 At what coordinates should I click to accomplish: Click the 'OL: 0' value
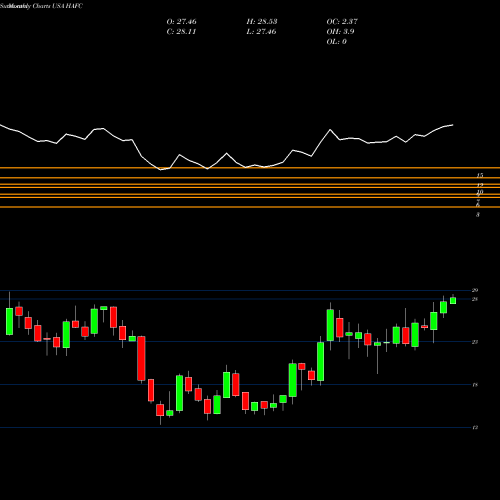point(337,42)
